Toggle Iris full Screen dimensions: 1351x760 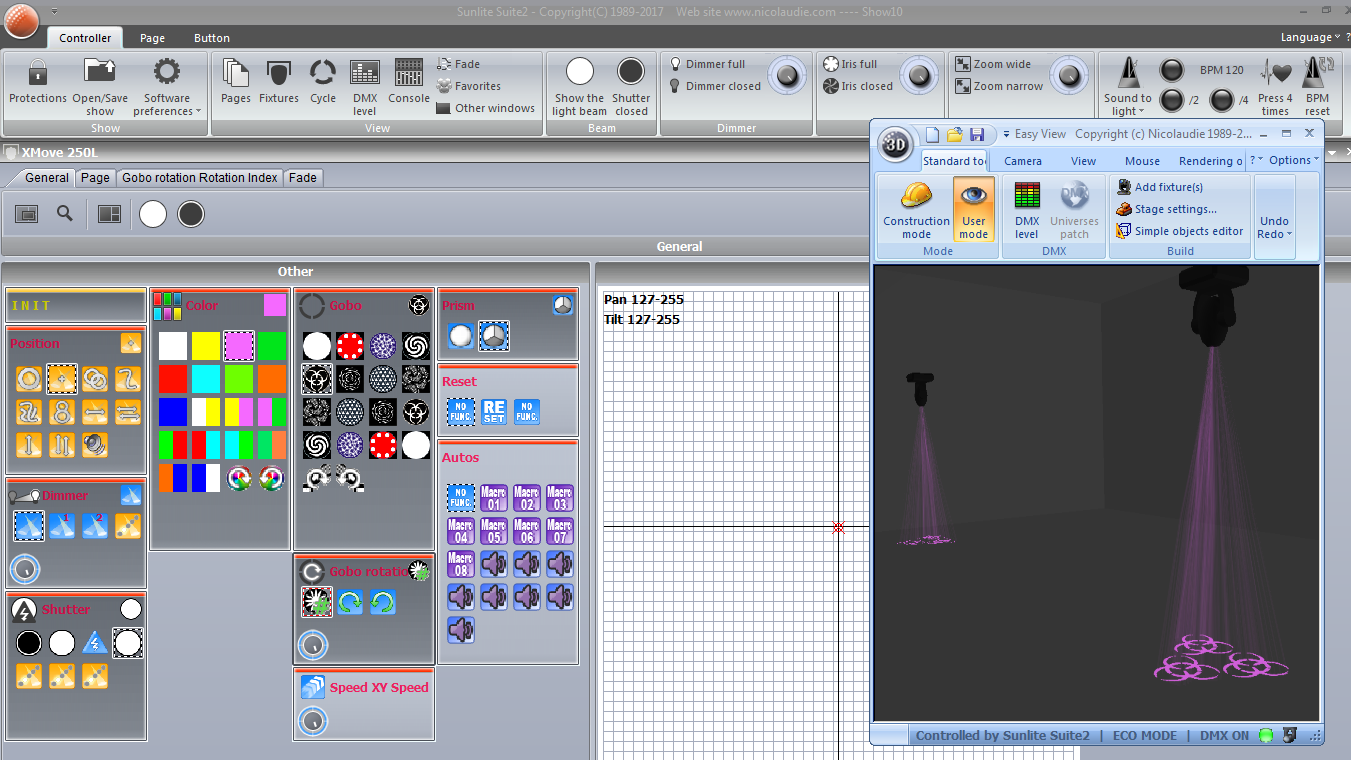[849, 64]
